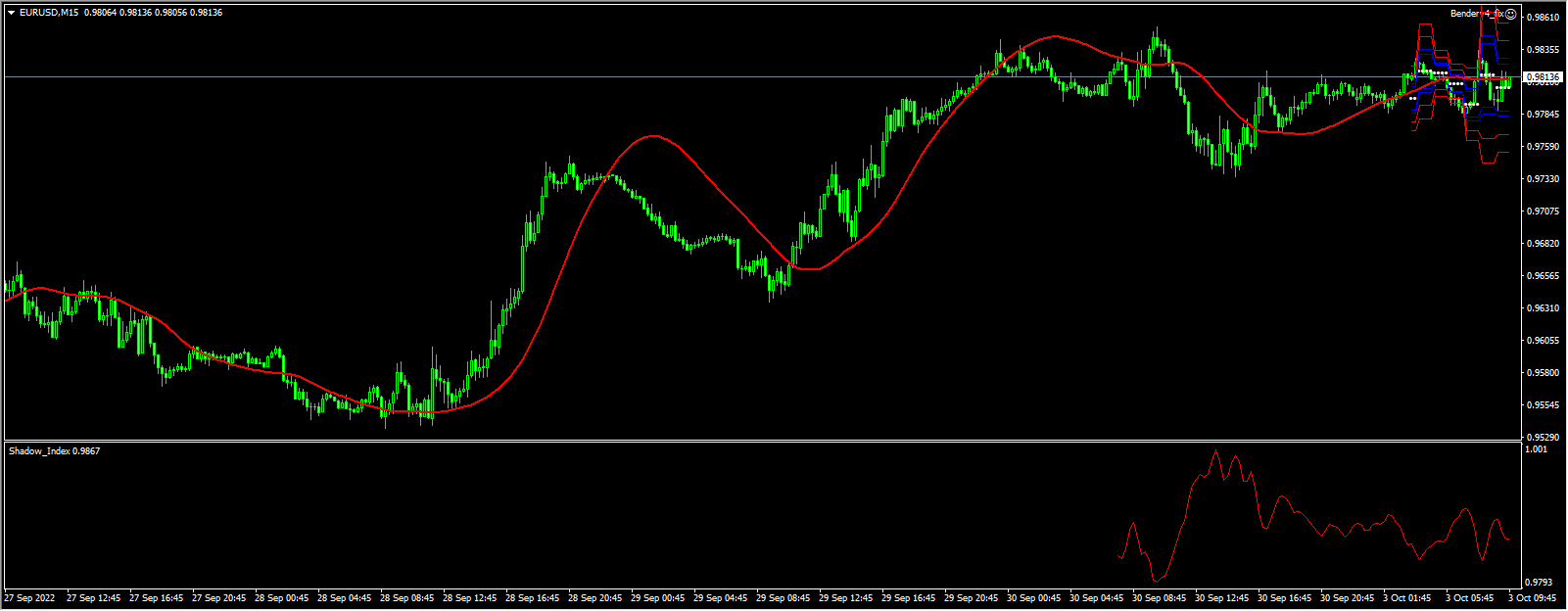
Task: Click the 3 Oct 09:45 time label
Action: (1533, 597)
